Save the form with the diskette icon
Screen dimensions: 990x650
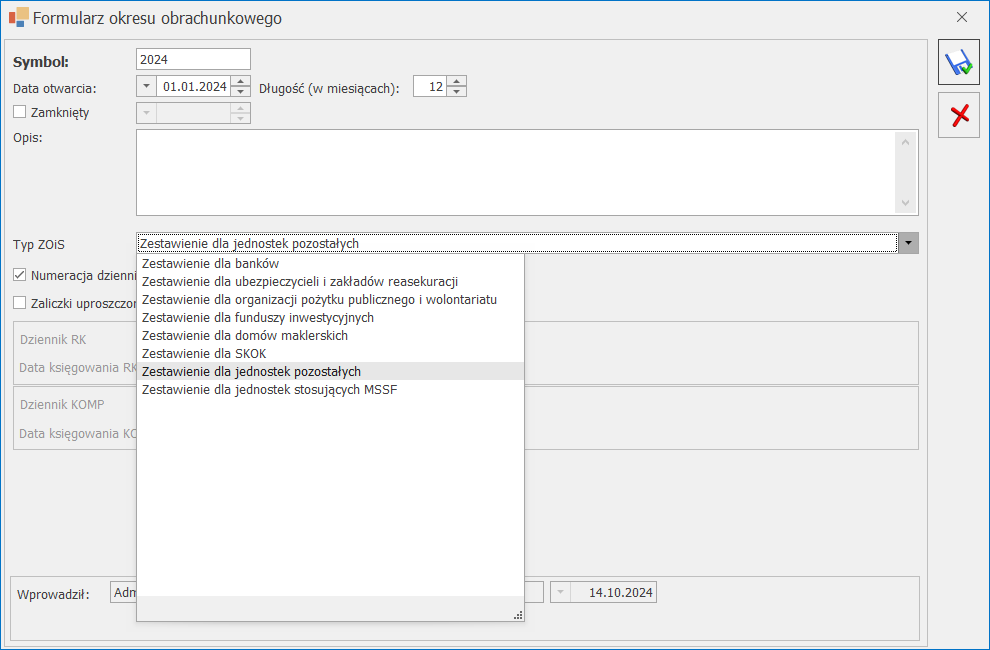pos(958,63)
